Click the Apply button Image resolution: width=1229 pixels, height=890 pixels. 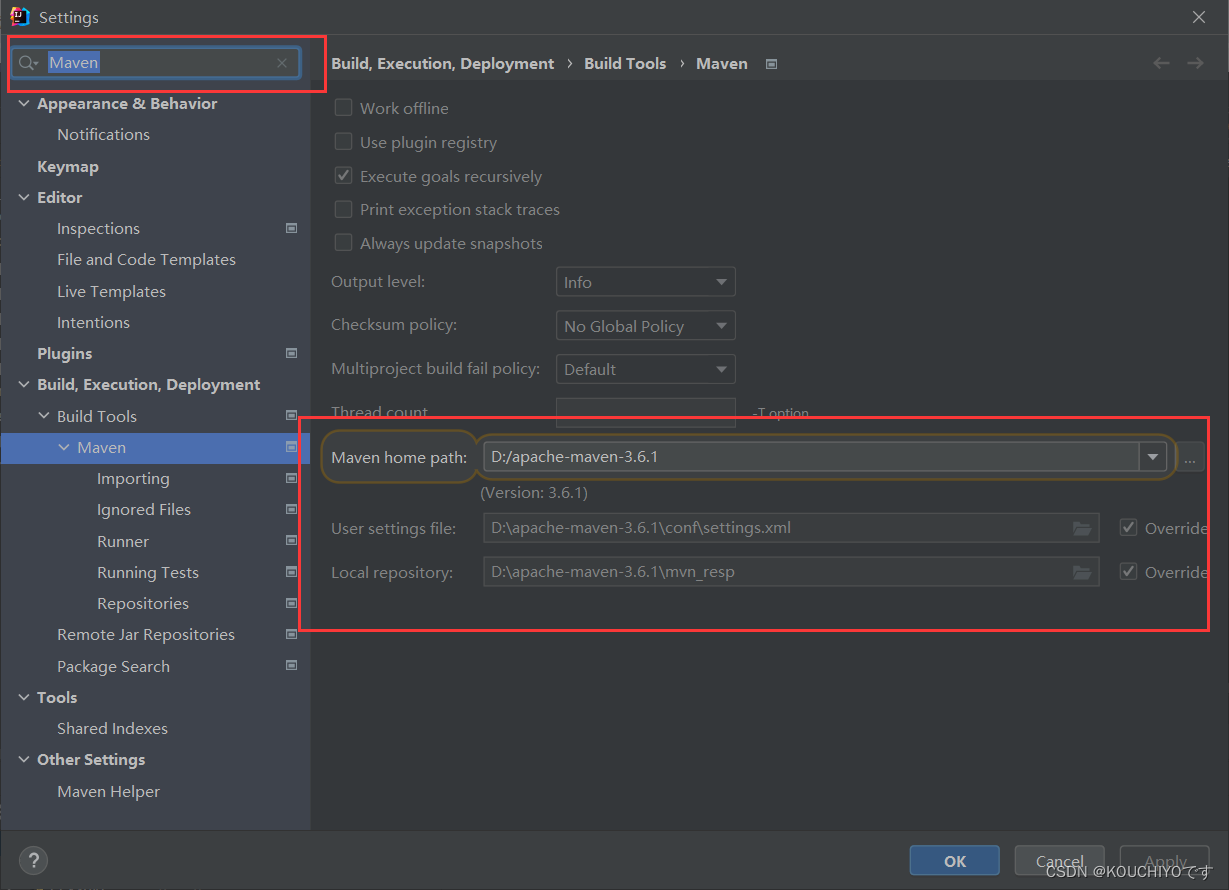[1164, 861]
